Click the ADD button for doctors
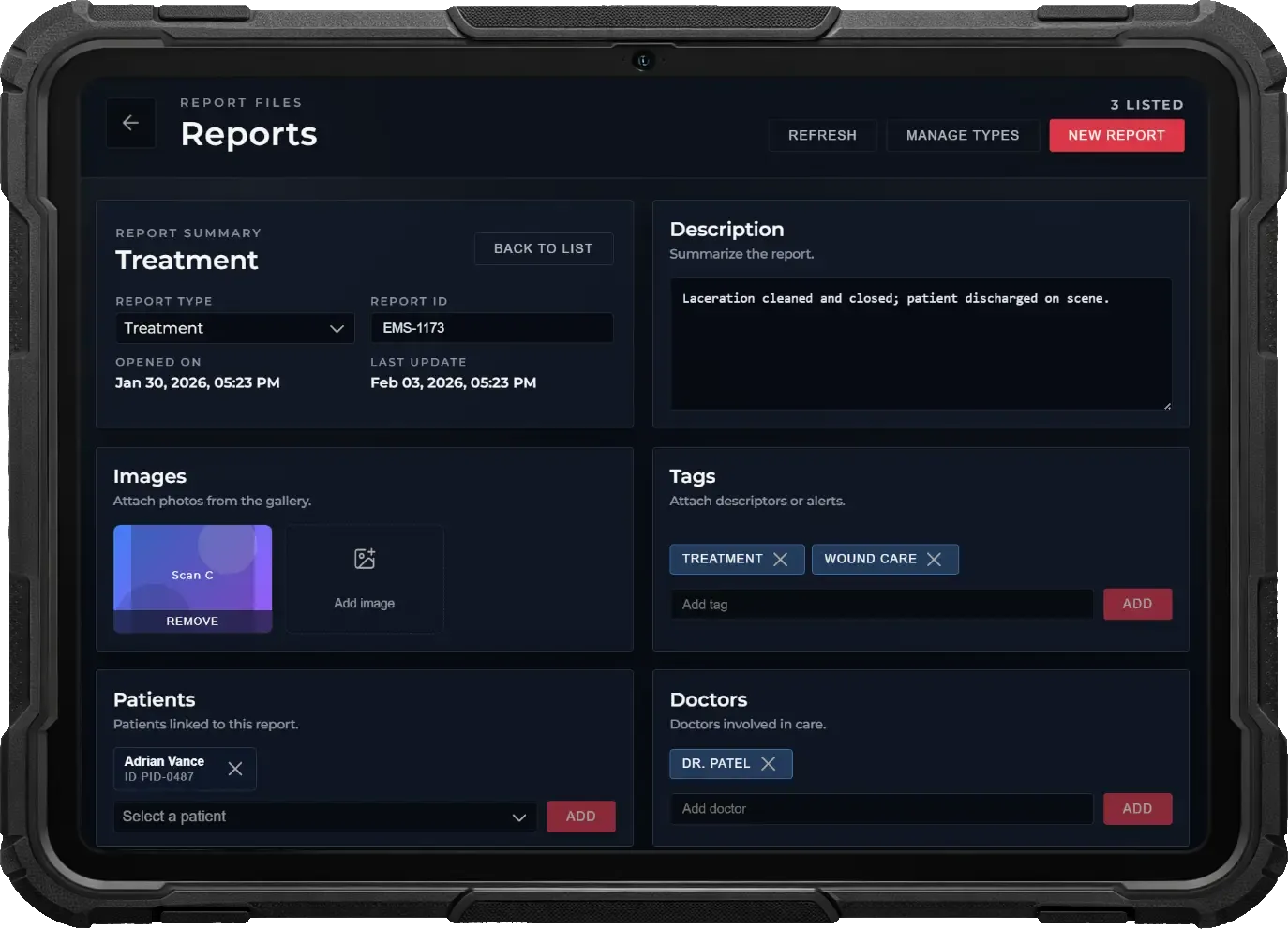The width and height of the screenshot is (1288, 929). pyautogui.click(x=1136, y=809)
